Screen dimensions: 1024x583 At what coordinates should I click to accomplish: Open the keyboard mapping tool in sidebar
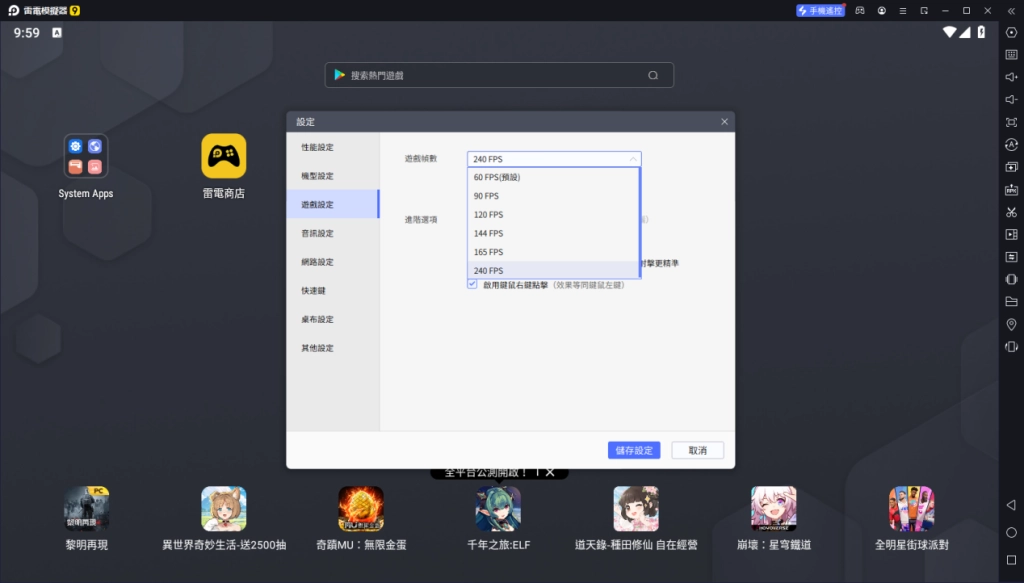click(1011, 54)
